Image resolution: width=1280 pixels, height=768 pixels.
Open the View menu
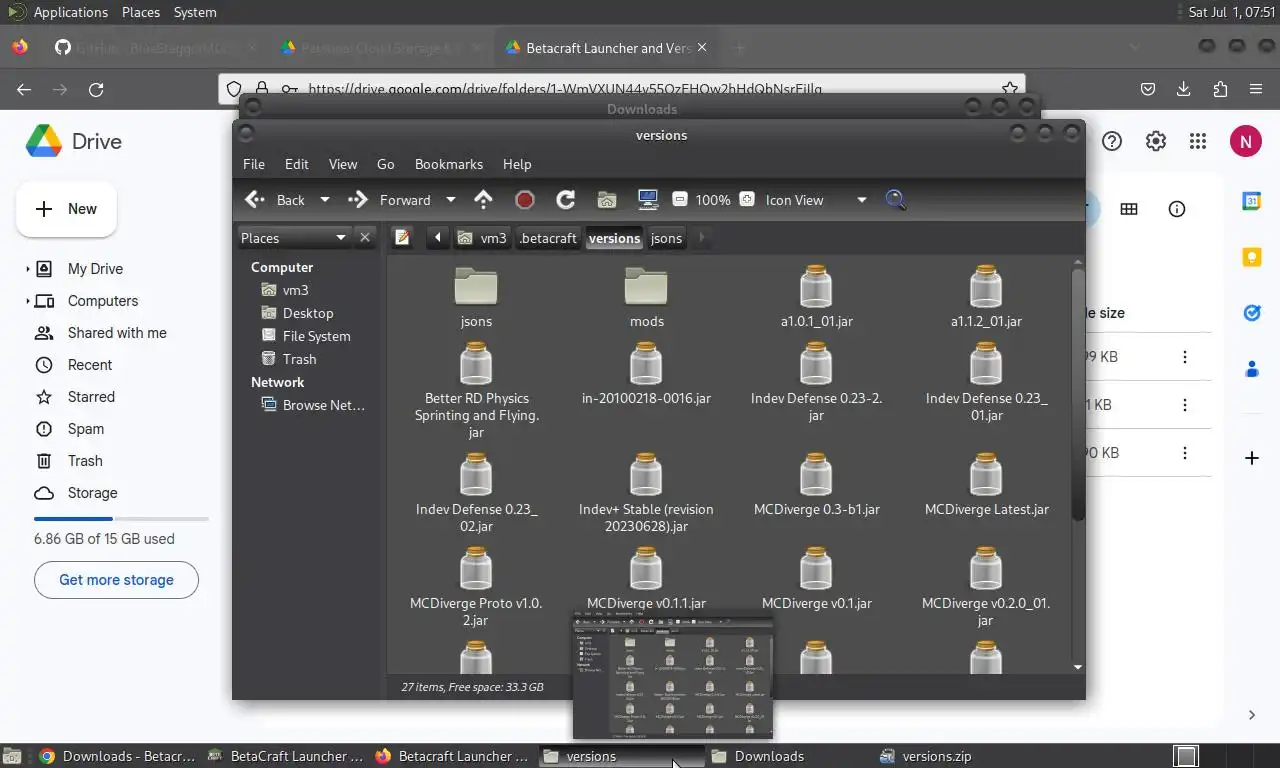pos(343,164)
